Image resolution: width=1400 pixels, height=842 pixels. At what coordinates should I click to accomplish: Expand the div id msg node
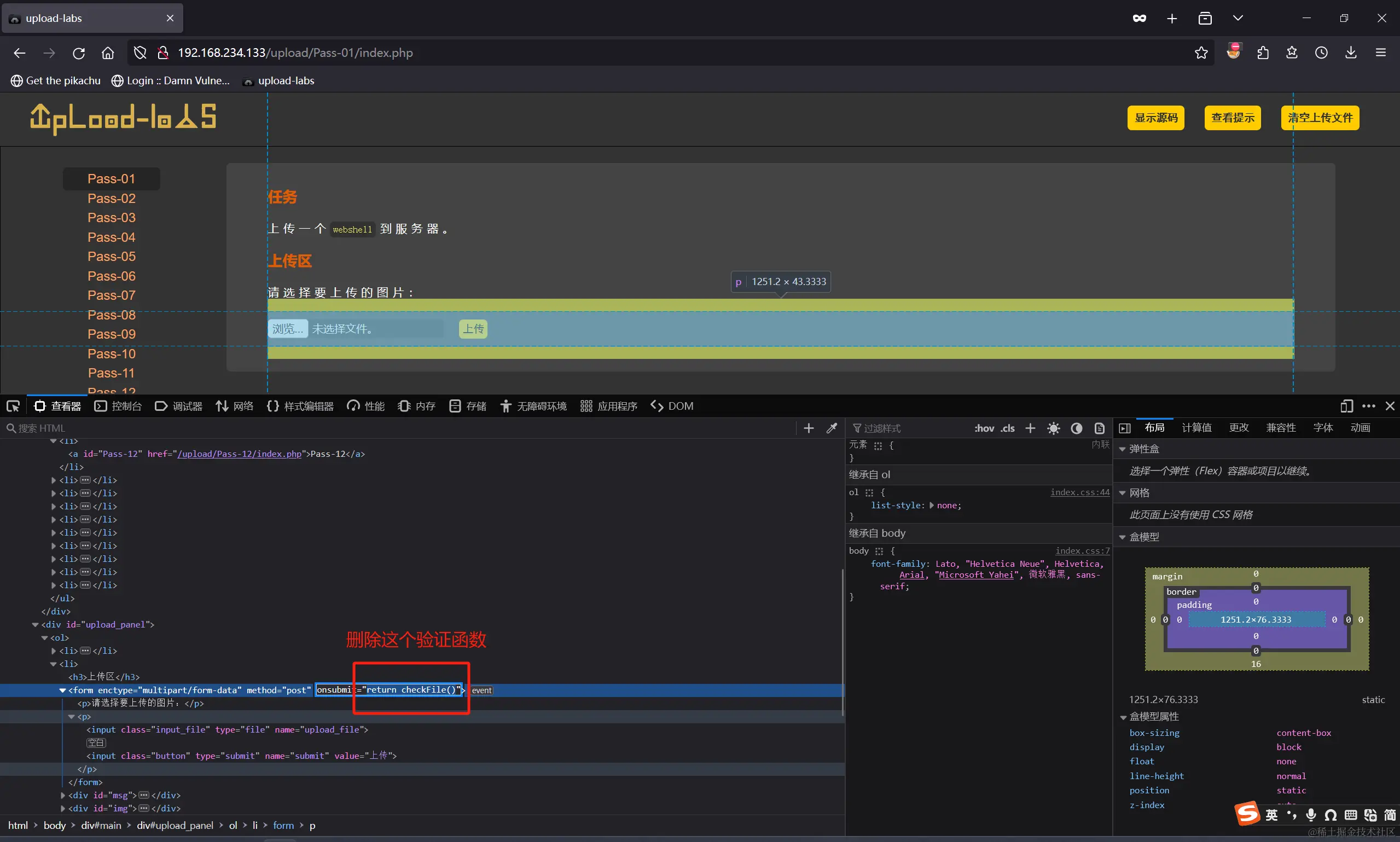pyautogui.click(x=62, y=795)
